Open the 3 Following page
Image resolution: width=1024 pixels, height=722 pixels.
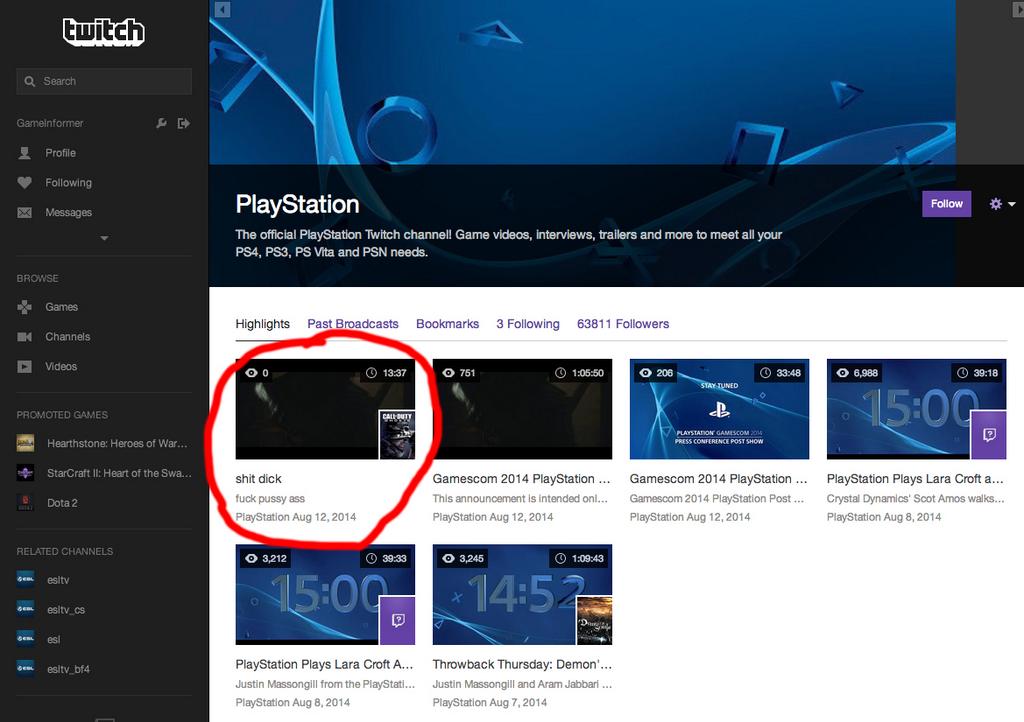click(x=530, y=323)
